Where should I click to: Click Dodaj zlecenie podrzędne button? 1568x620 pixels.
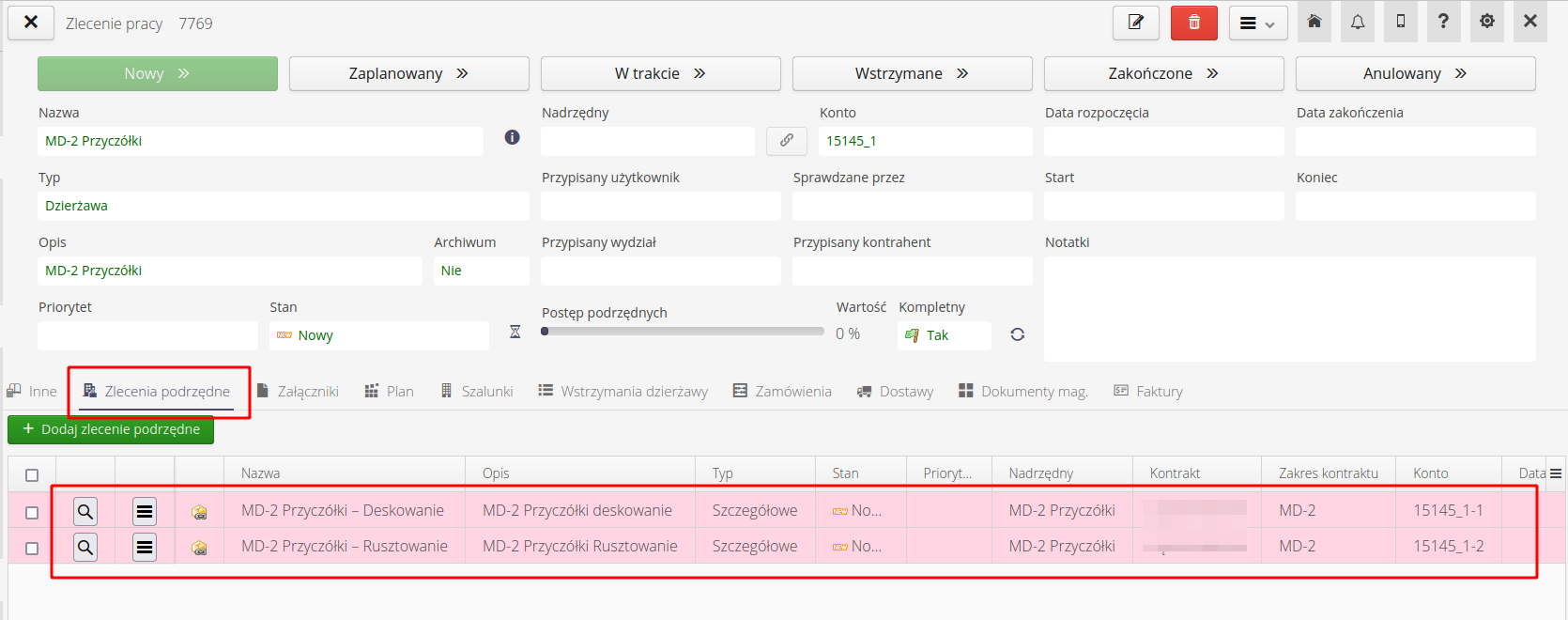pos(111,429)
